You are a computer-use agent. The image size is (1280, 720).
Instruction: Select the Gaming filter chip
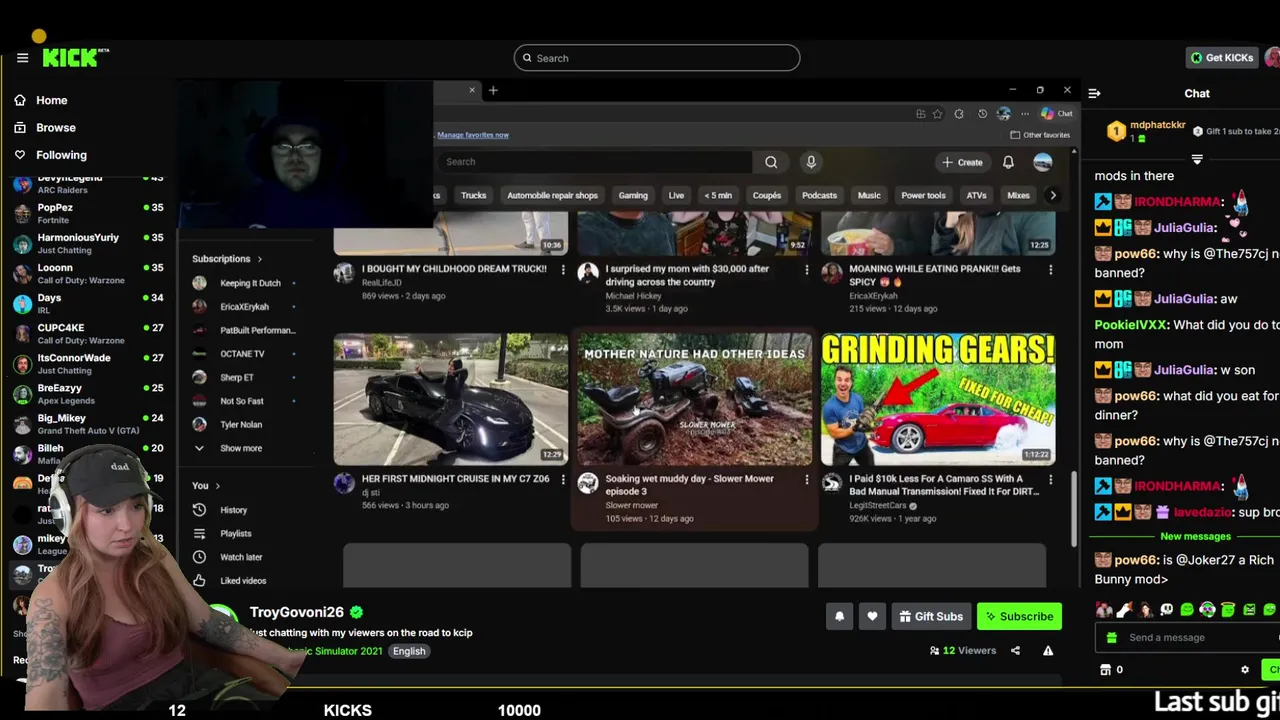633,195
